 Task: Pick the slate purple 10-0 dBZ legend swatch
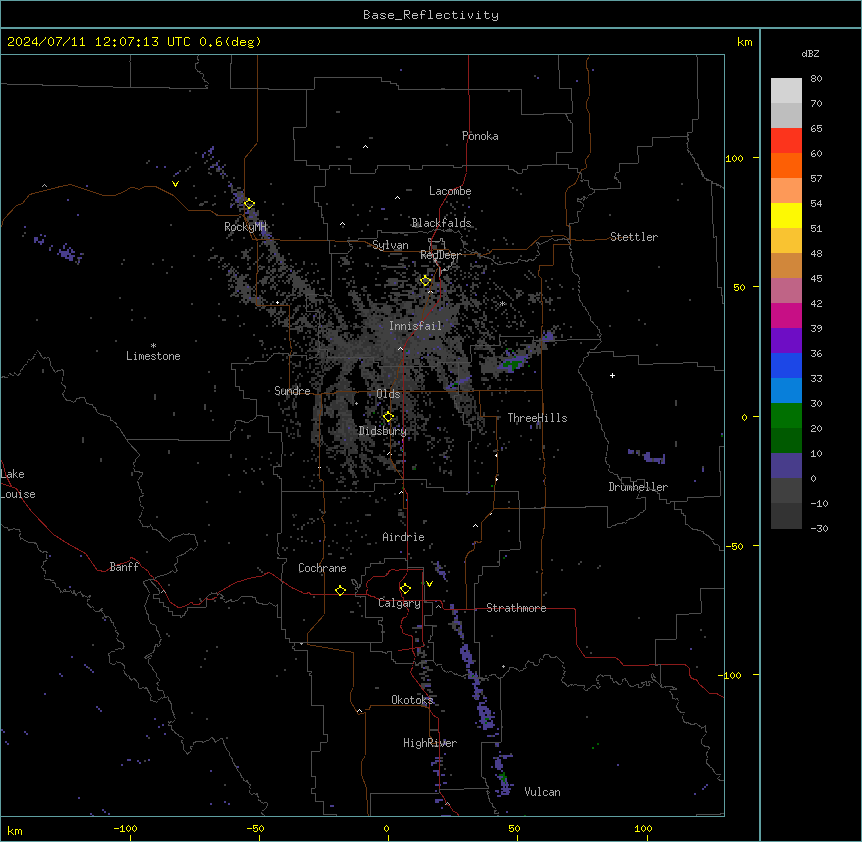pos(786,466)
